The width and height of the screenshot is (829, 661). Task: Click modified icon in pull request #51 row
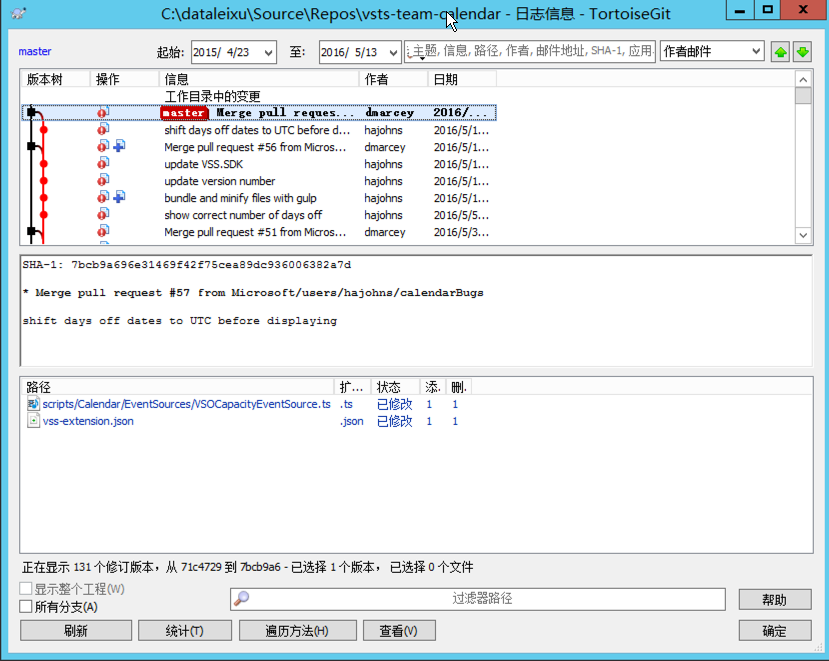[x=103, y=232]
